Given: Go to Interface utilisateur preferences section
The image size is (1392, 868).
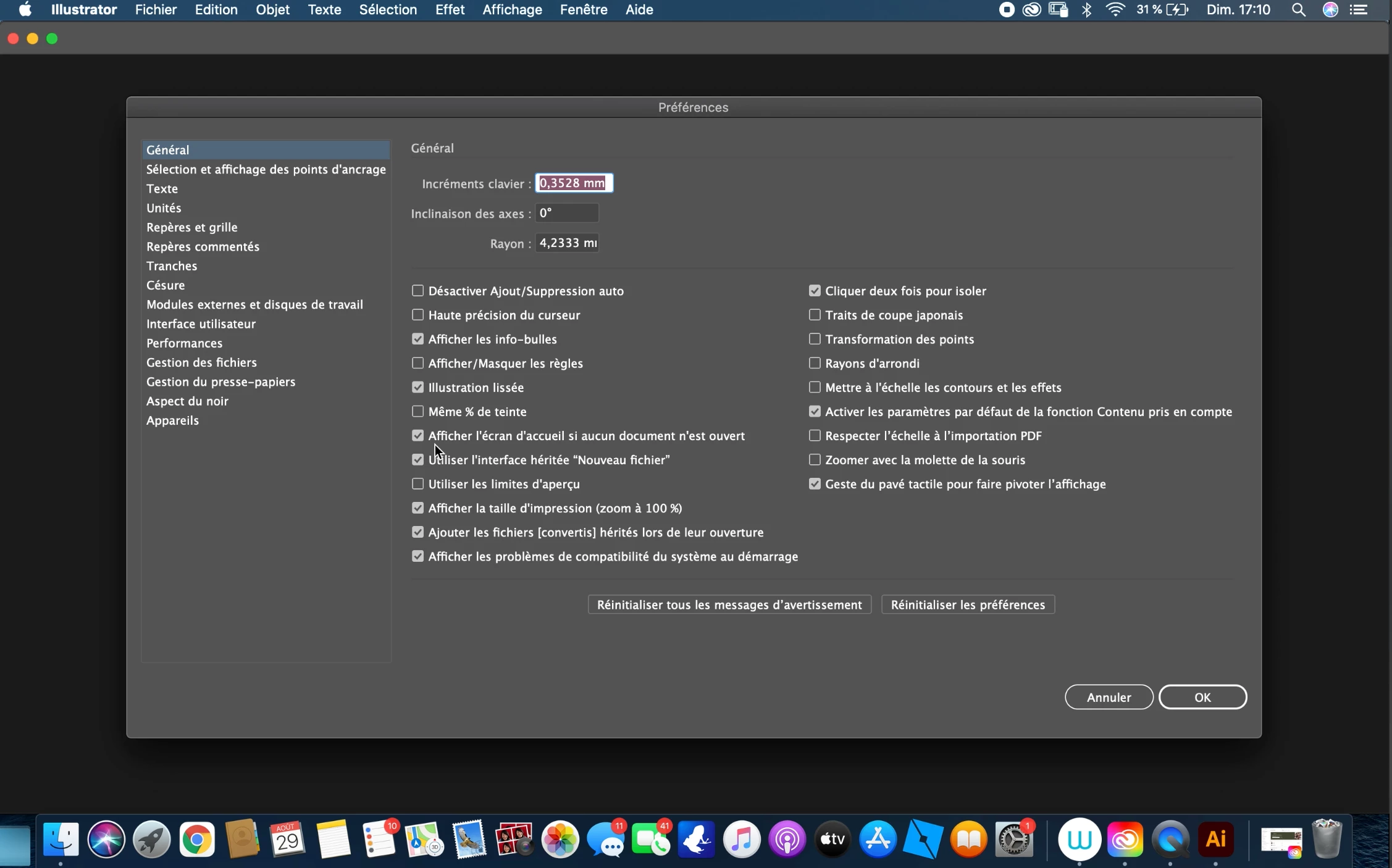Looking at the screenshot, I should [201, 324].
